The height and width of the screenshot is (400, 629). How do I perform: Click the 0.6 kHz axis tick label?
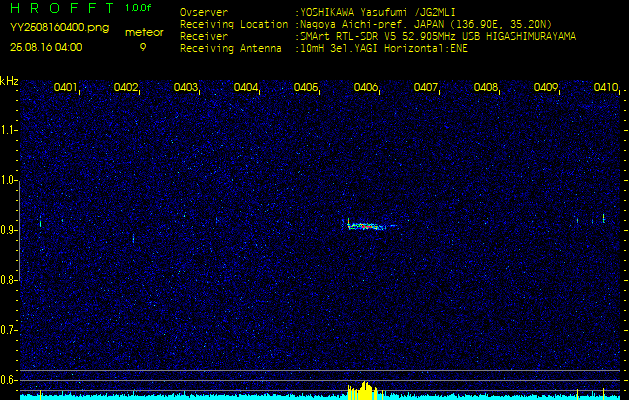[x=8, y=380]
